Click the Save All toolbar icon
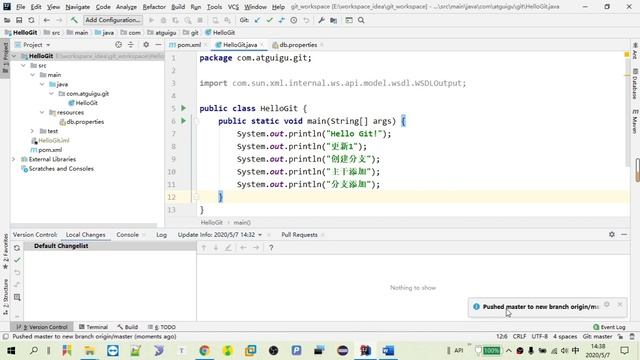 [x=19, y=20]
